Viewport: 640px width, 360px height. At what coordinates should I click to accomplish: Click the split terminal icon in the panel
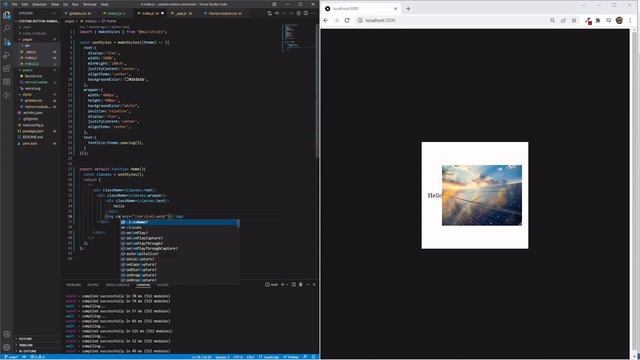(293, 284)
